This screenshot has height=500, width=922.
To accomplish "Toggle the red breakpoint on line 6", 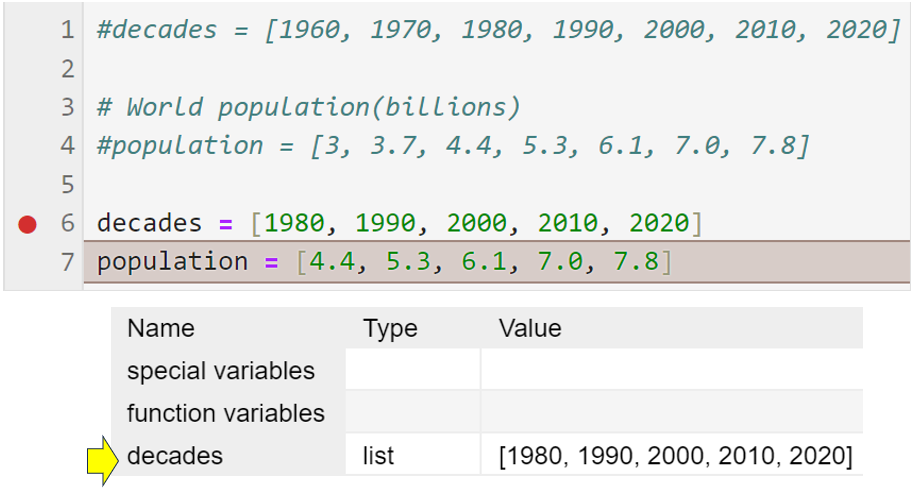I will (27, 224).
